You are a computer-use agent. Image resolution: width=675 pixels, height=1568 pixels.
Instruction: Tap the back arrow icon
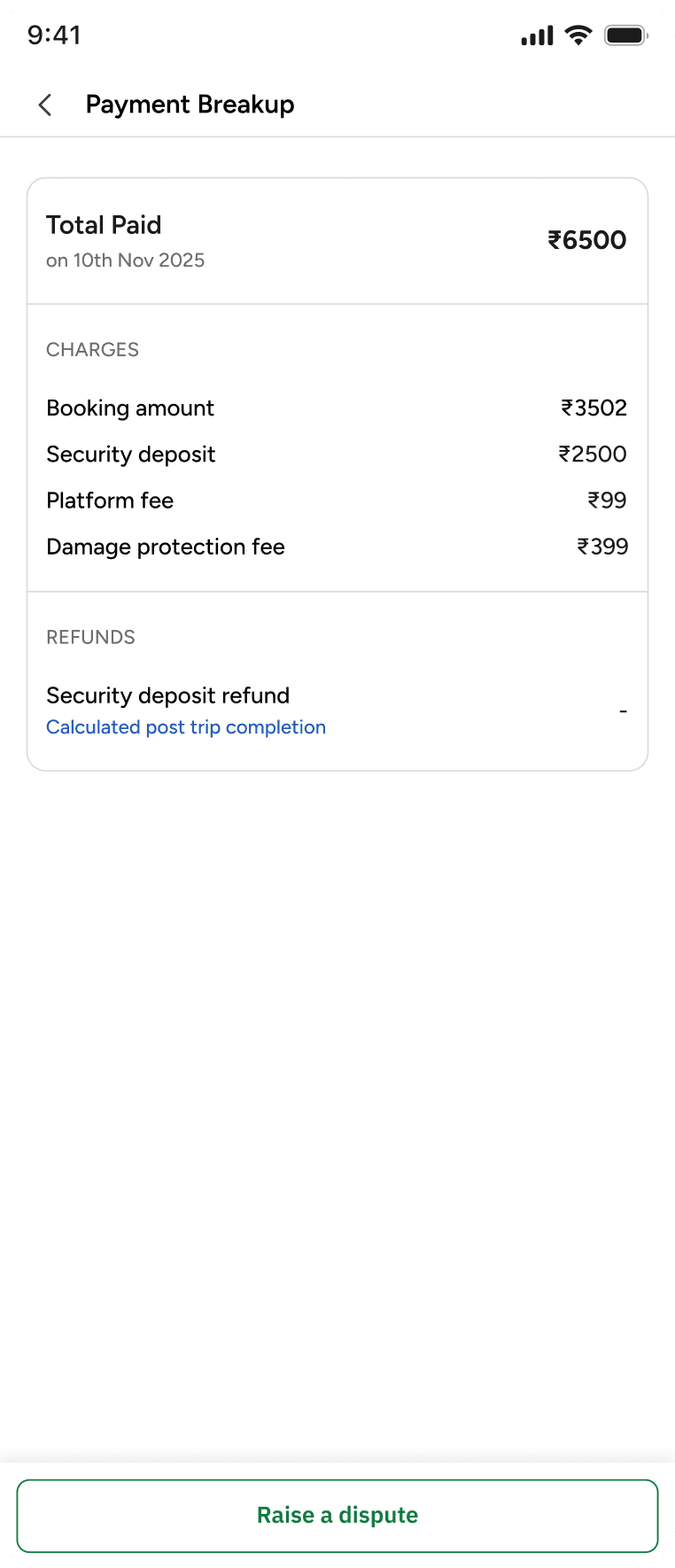tap(45, 105)
